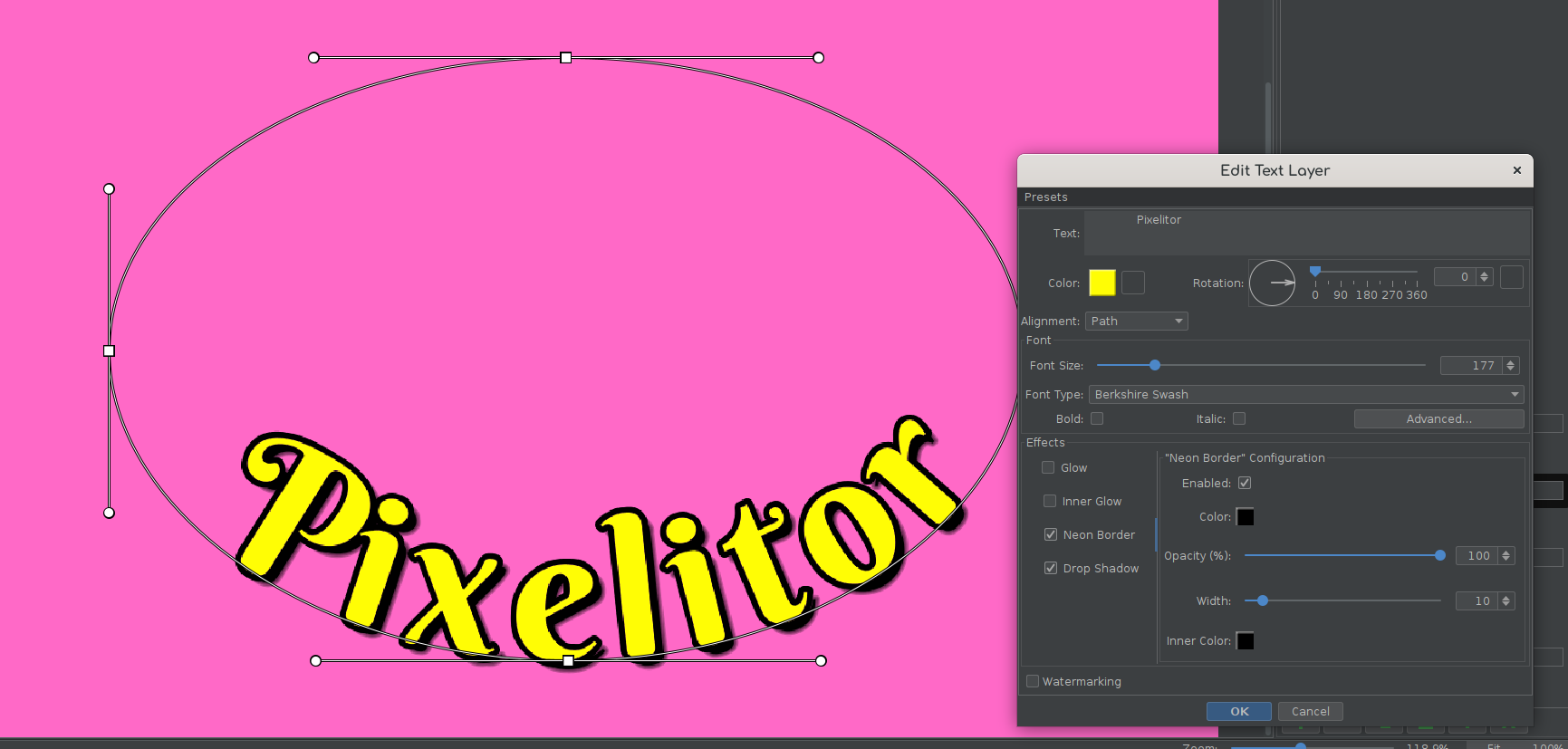Decrease Width with spinner down arrow
The height and width of the screenshot is (749, 1568).
click(1506, 606)
